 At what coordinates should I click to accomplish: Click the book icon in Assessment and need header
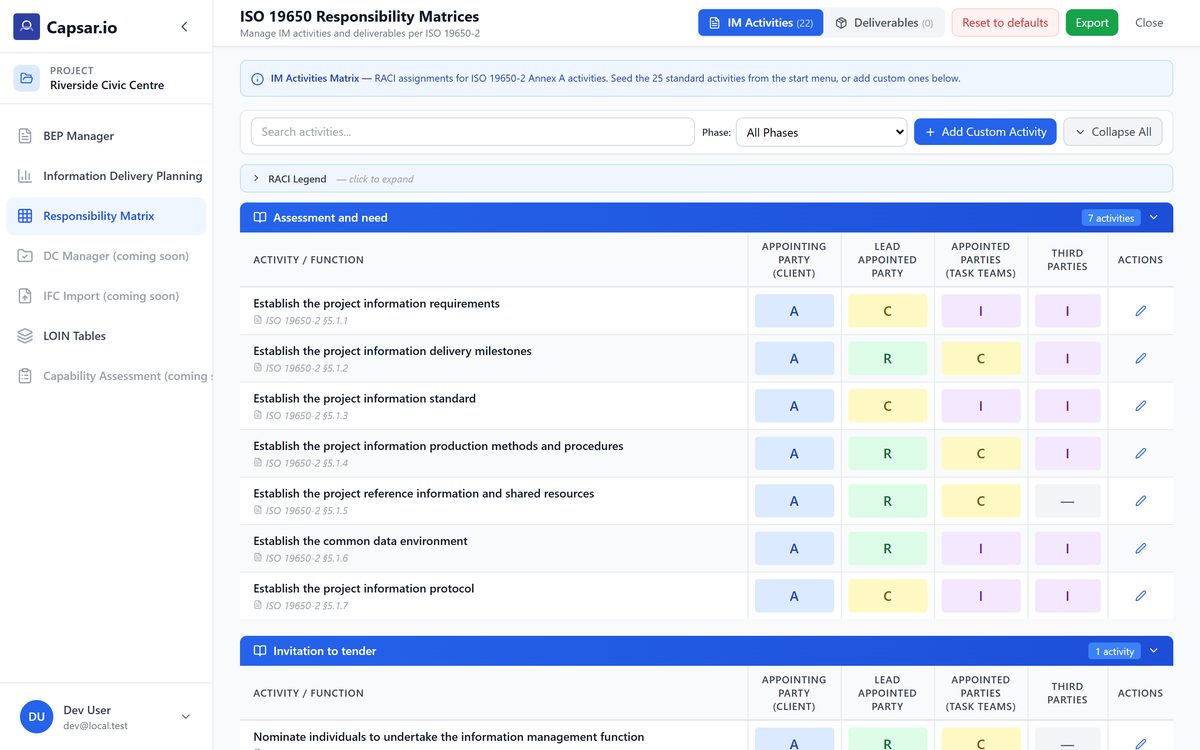pyautogui.click(x=260, y=217)
